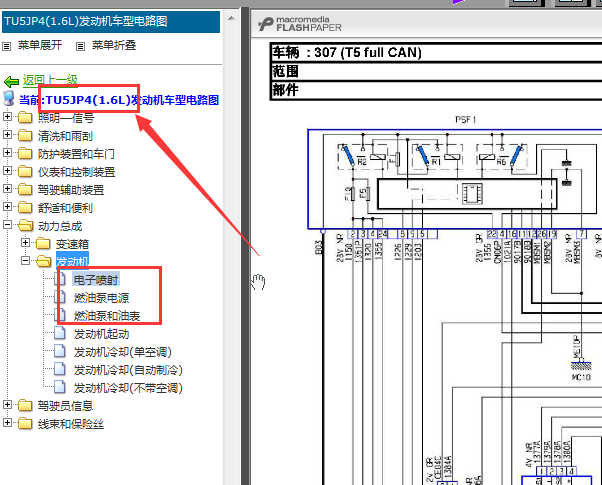
Task: Select the 仪表和控制装置 tree folder
Action: point(76,172)
